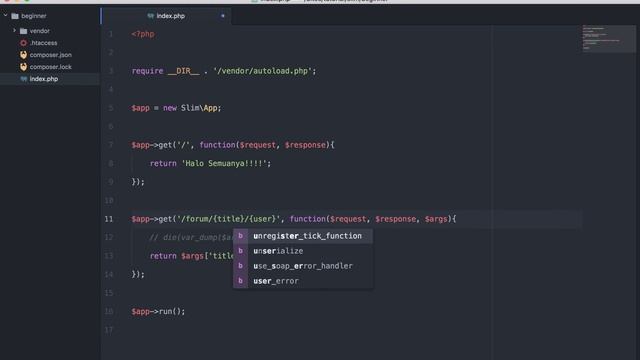Click the composer.json file icon
This screenshot has height=360, width=640.
click(24, 55)
